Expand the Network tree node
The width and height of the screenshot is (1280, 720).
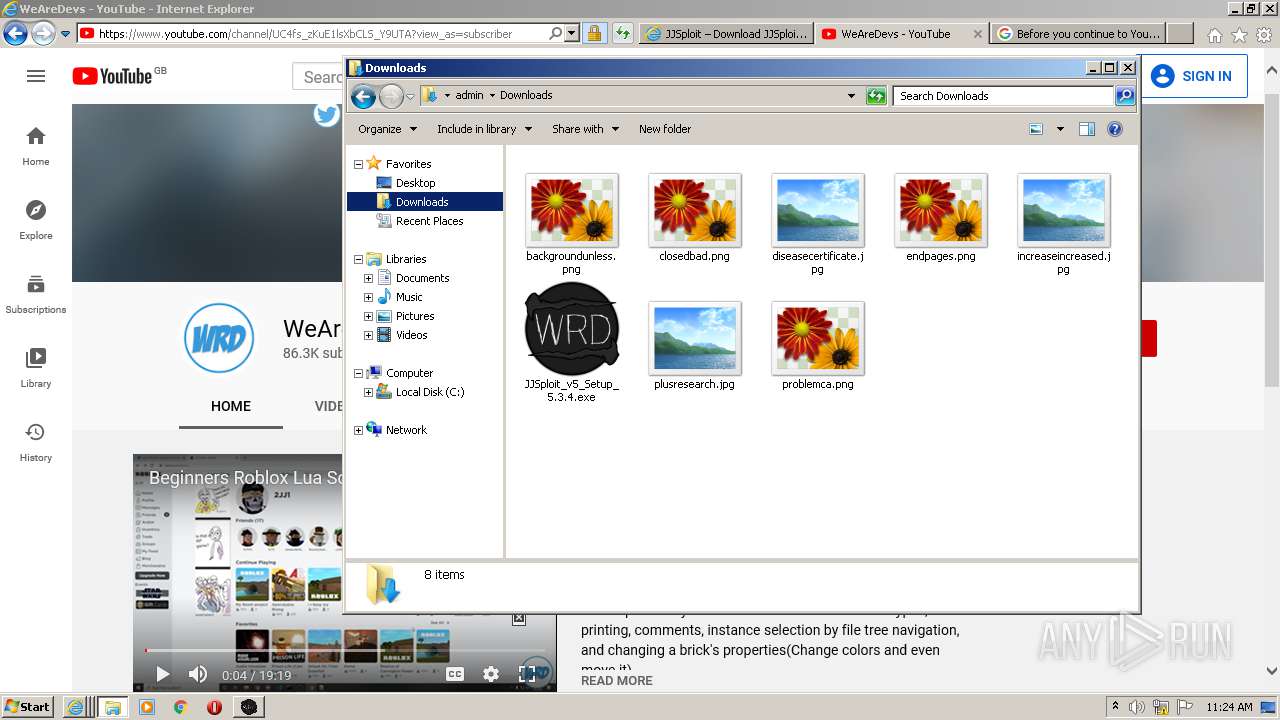click(x=358, y=430)
